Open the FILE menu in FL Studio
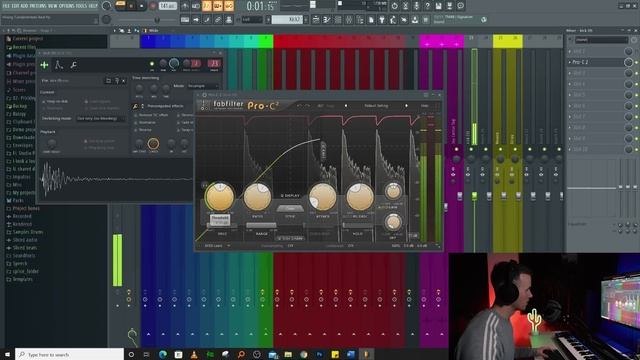Viewport: 640px width, 360px height. point(6,6)
